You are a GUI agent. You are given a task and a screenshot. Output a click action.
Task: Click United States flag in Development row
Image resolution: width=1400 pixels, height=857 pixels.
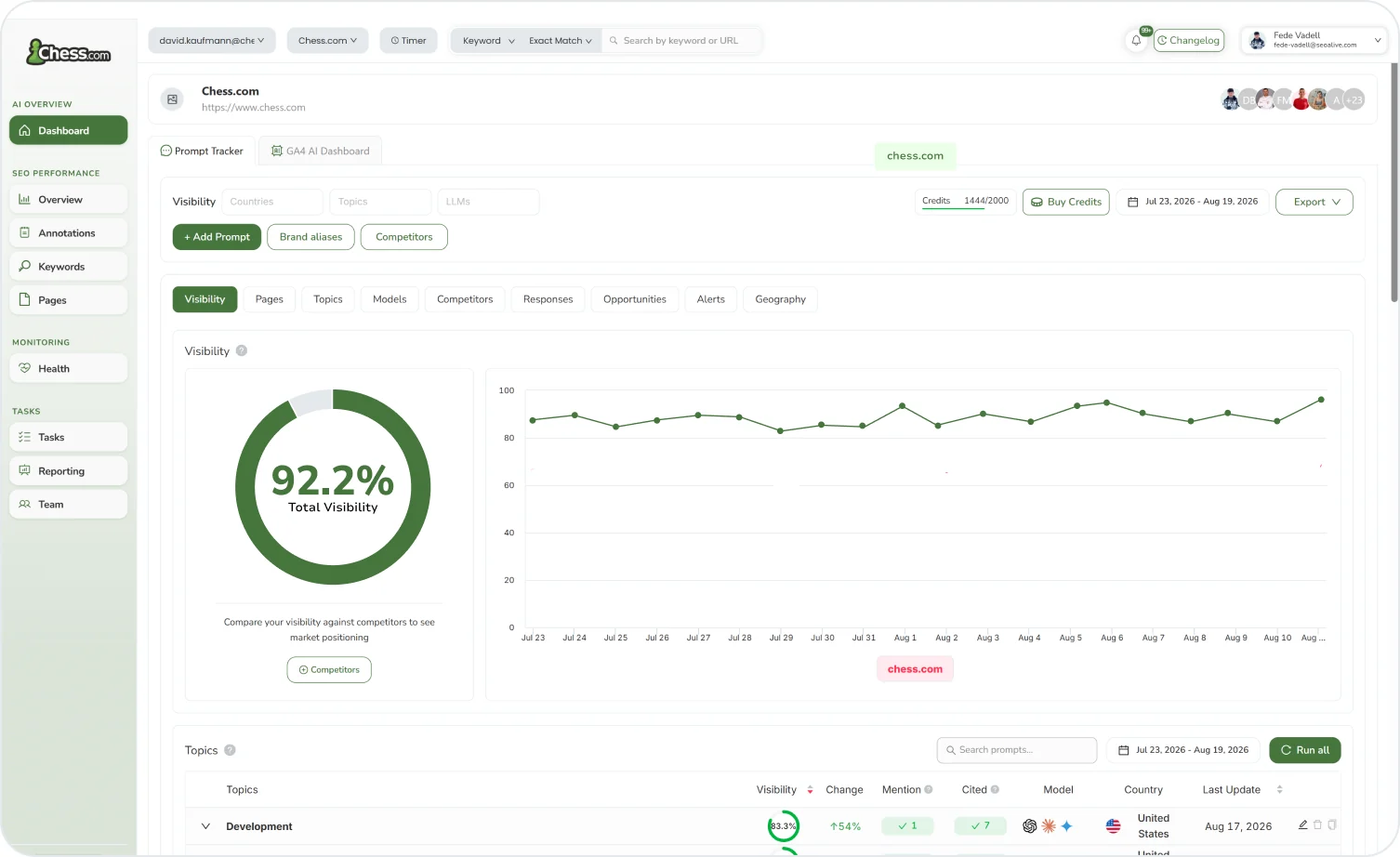coord(1113,826)
